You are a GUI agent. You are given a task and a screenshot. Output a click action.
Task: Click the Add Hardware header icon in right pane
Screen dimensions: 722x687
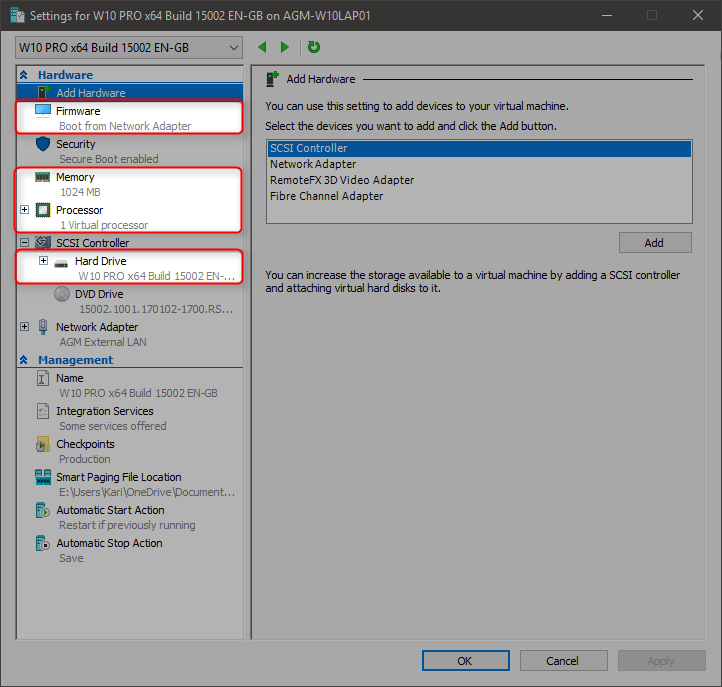point(272,79)
